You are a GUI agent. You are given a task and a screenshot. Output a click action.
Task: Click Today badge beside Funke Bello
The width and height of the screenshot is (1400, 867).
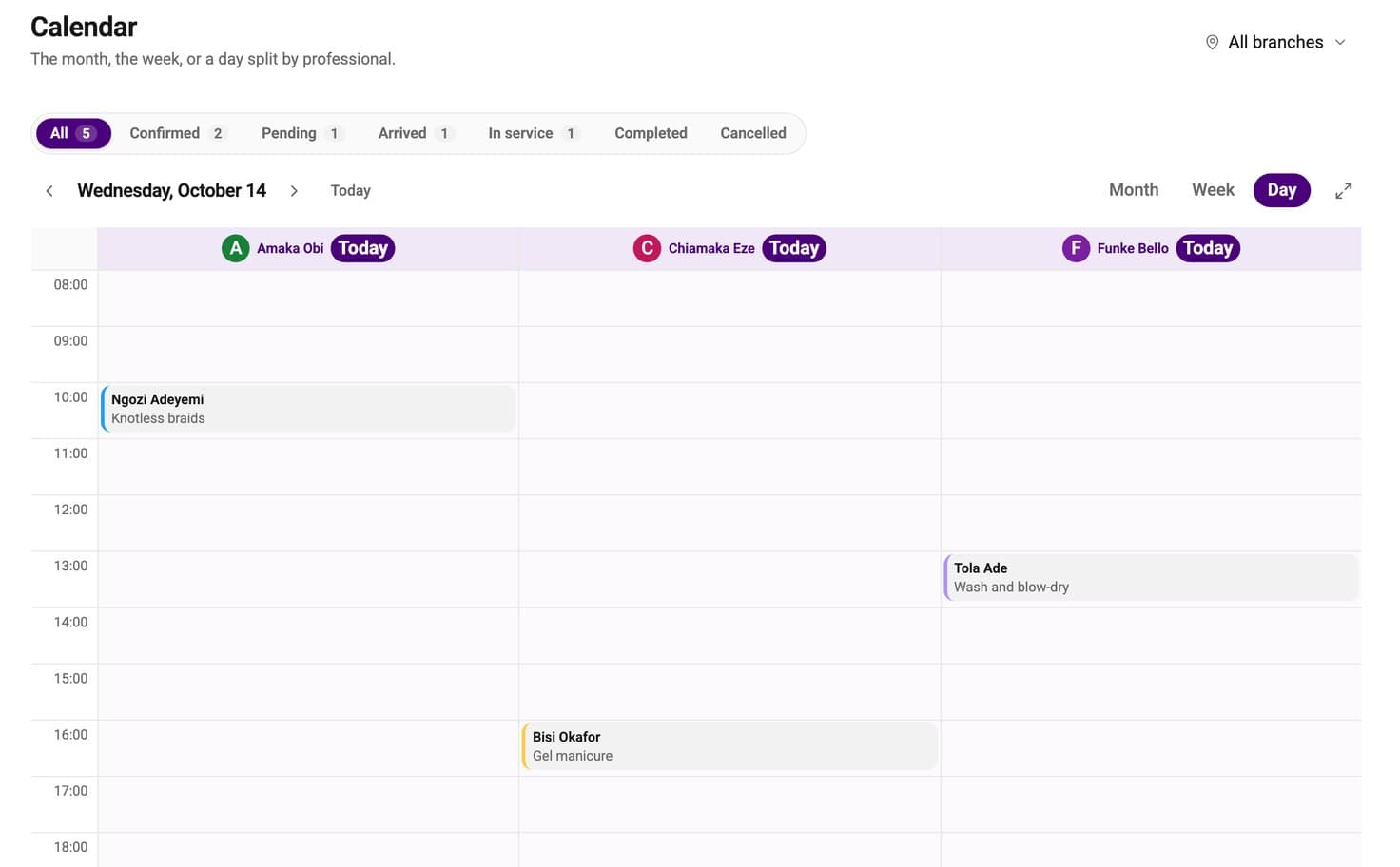(x=1208, y=248)
